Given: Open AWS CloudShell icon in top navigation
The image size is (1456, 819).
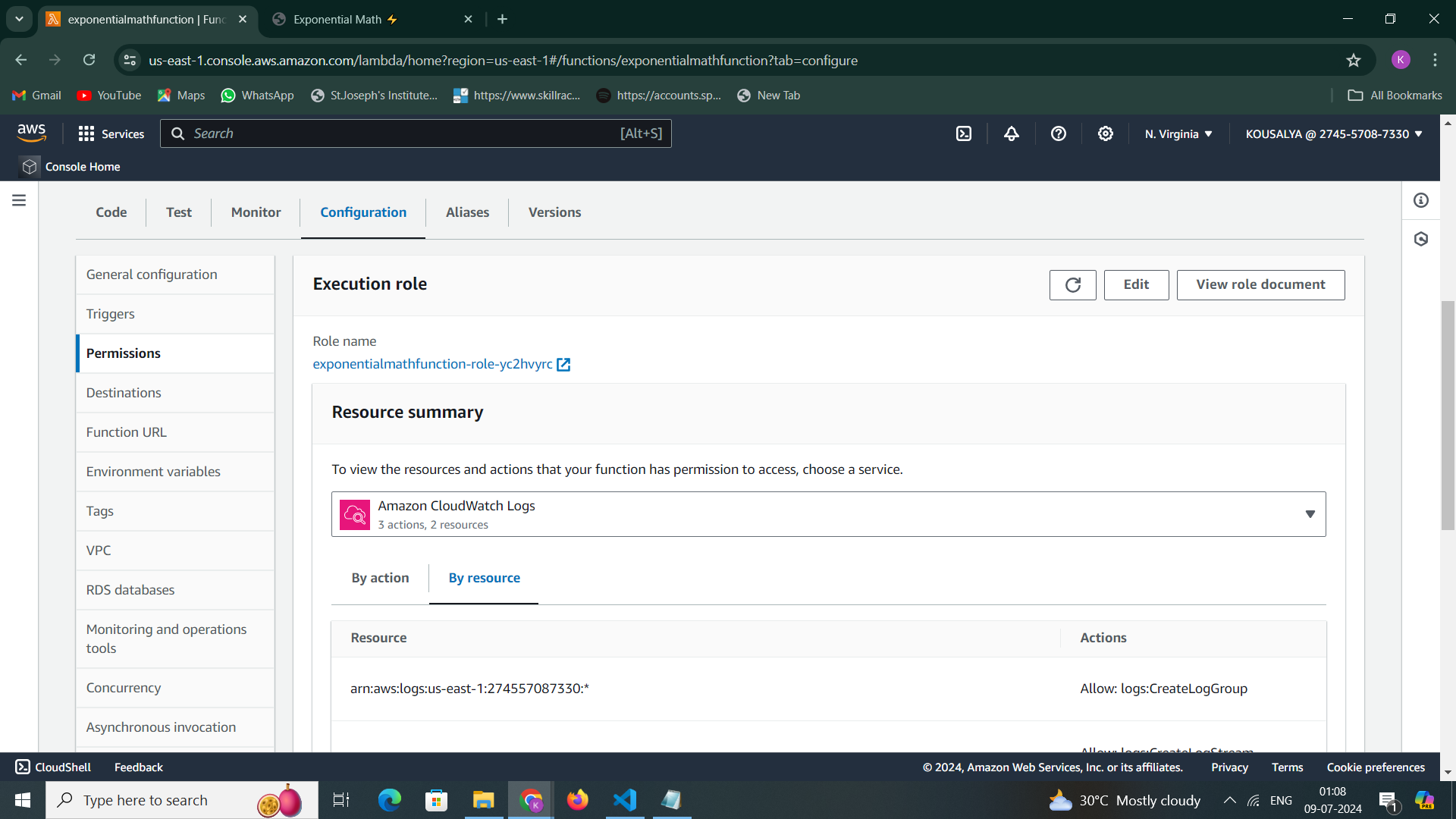Looking at the screenshot, I should (x=963, y=134).
